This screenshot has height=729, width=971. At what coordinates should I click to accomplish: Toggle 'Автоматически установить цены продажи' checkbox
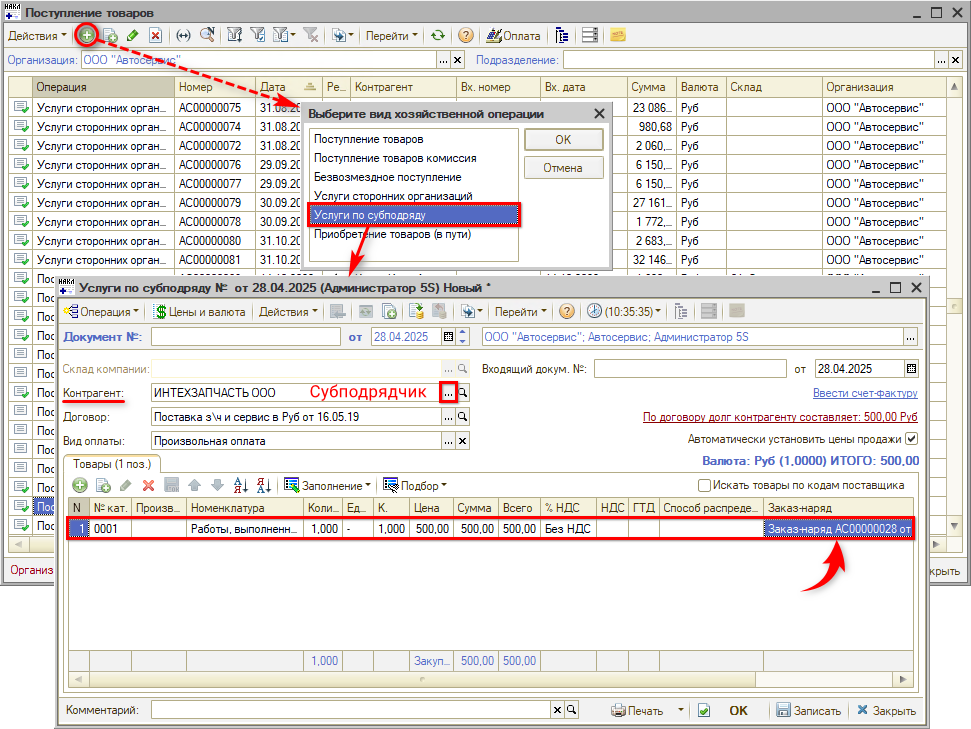(x=911, y=439)
